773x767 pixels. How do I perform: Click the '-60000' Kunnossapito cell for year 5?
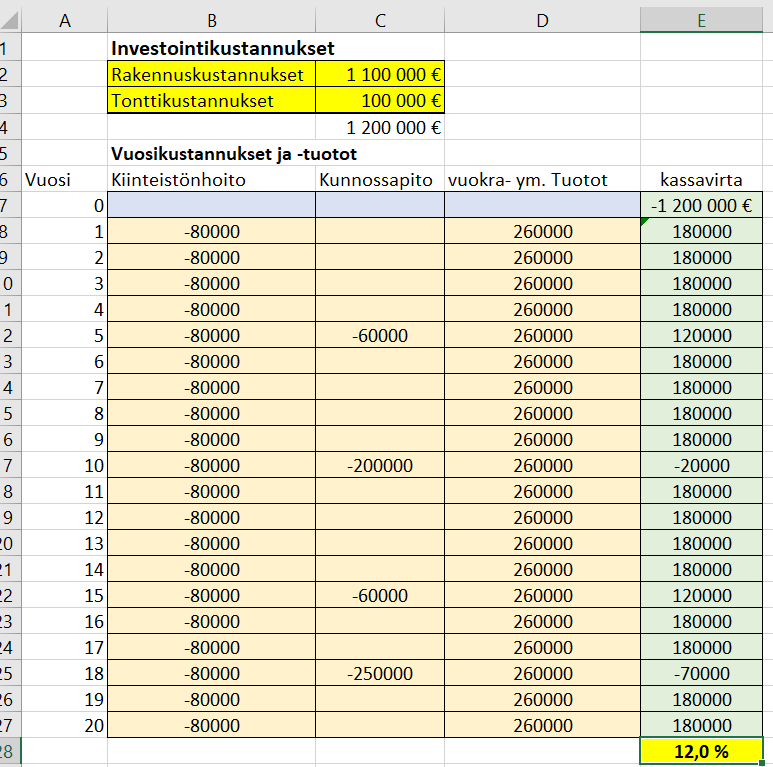(x=380, y=335)
